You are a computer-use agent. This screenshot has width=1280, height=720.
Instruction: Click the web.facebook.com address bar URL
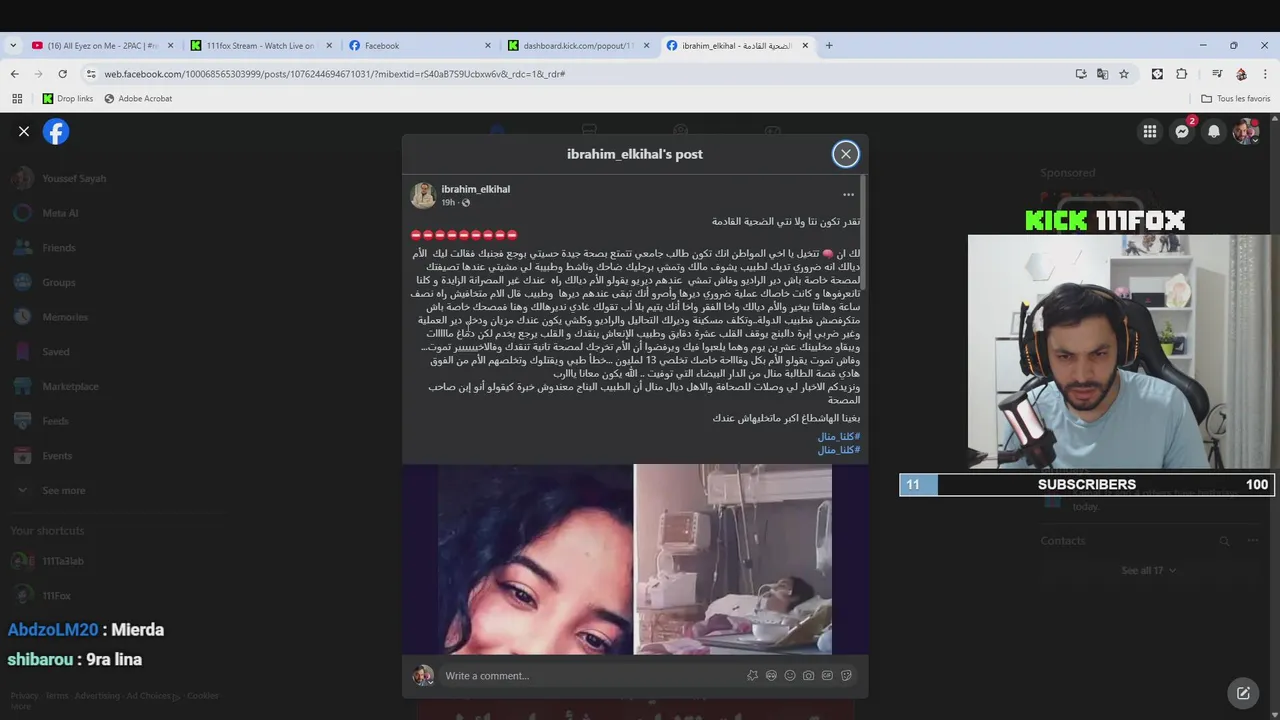[x=335, y=74]
